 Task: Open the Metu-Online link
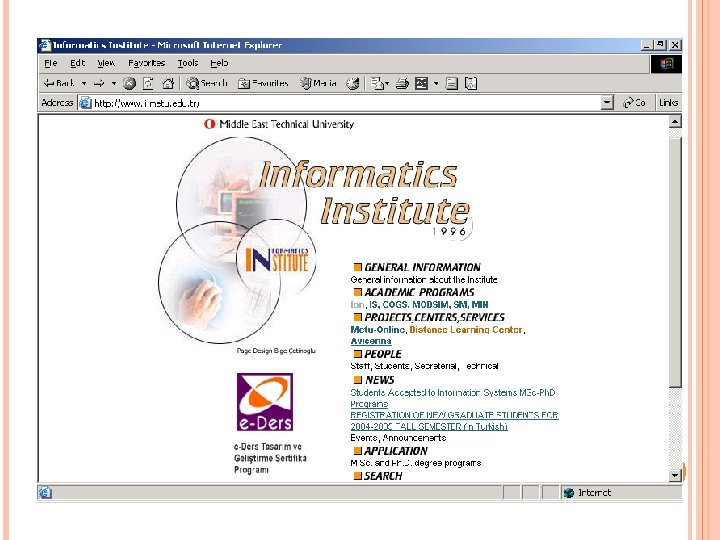pos(377,330)
